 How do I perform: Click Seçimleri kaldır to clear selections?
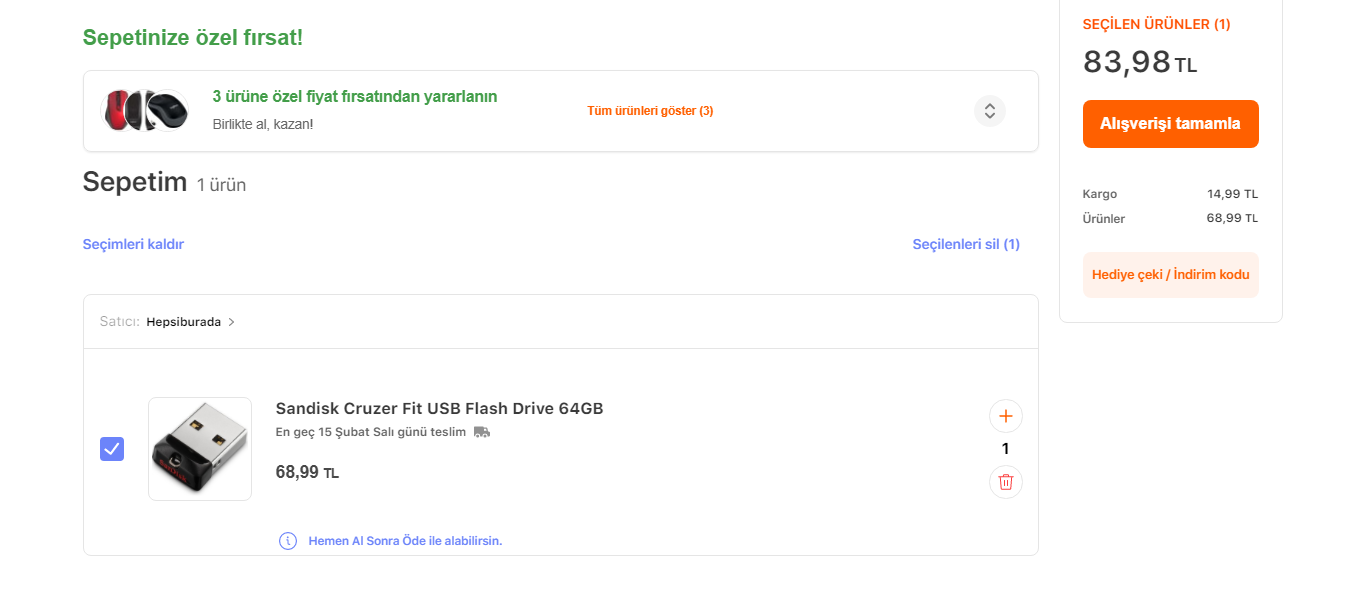[133, 244]
